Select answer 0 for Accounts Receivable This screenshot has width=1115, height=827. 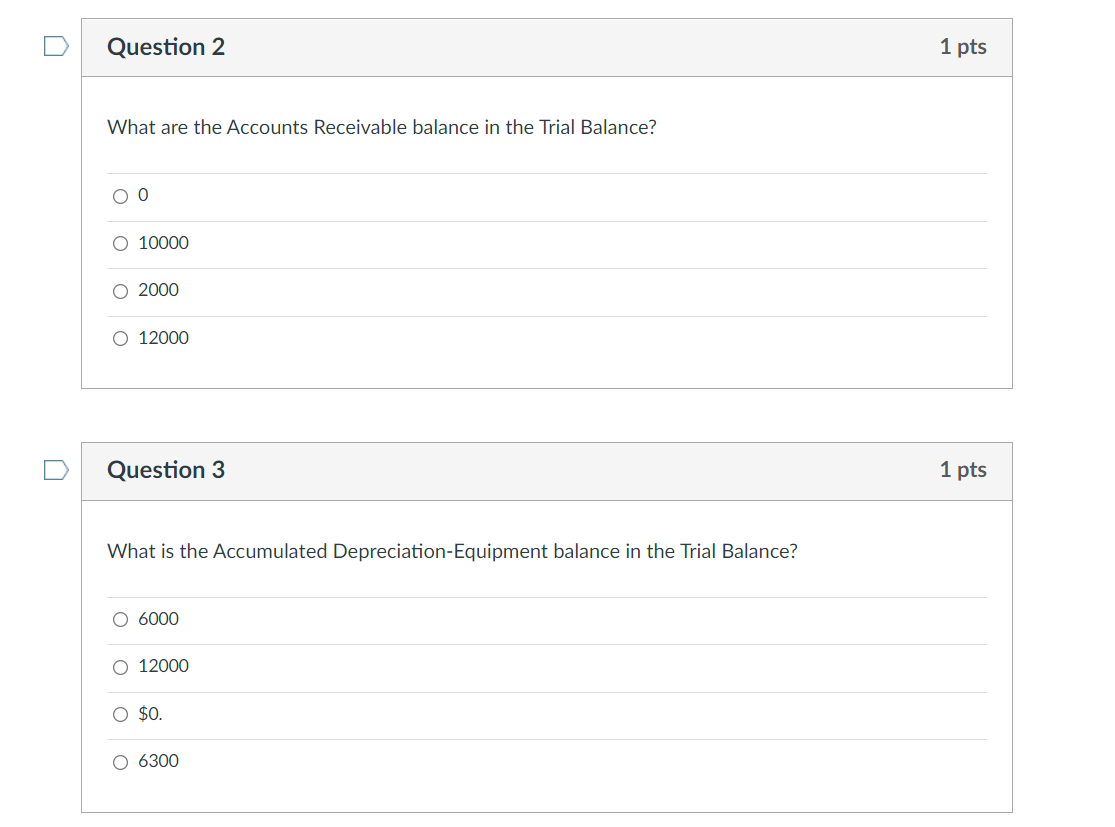(x=120, y=197)
